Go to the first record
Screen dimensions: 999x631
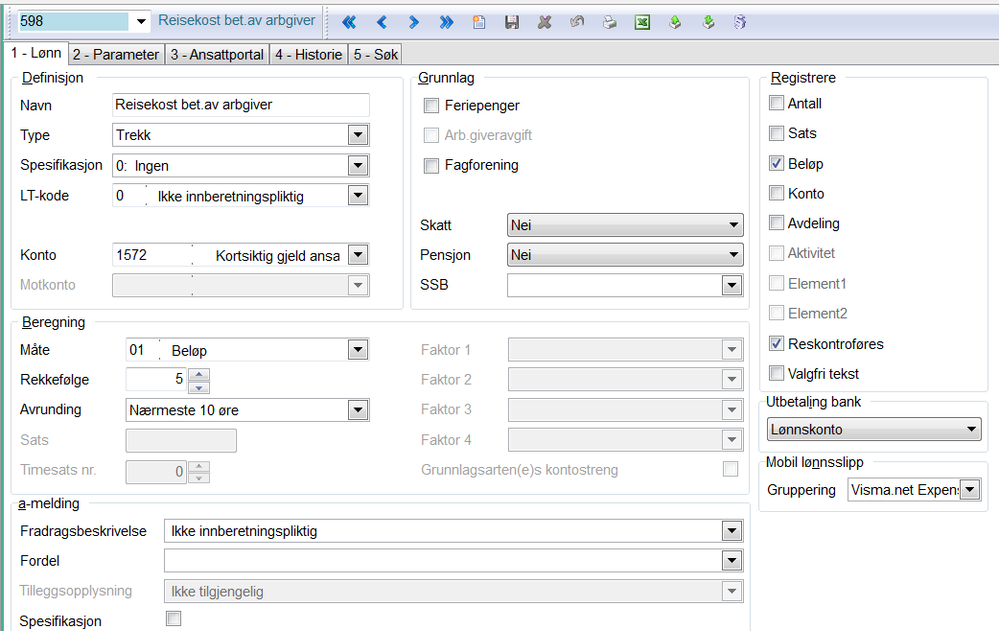(x=349, y=22)
